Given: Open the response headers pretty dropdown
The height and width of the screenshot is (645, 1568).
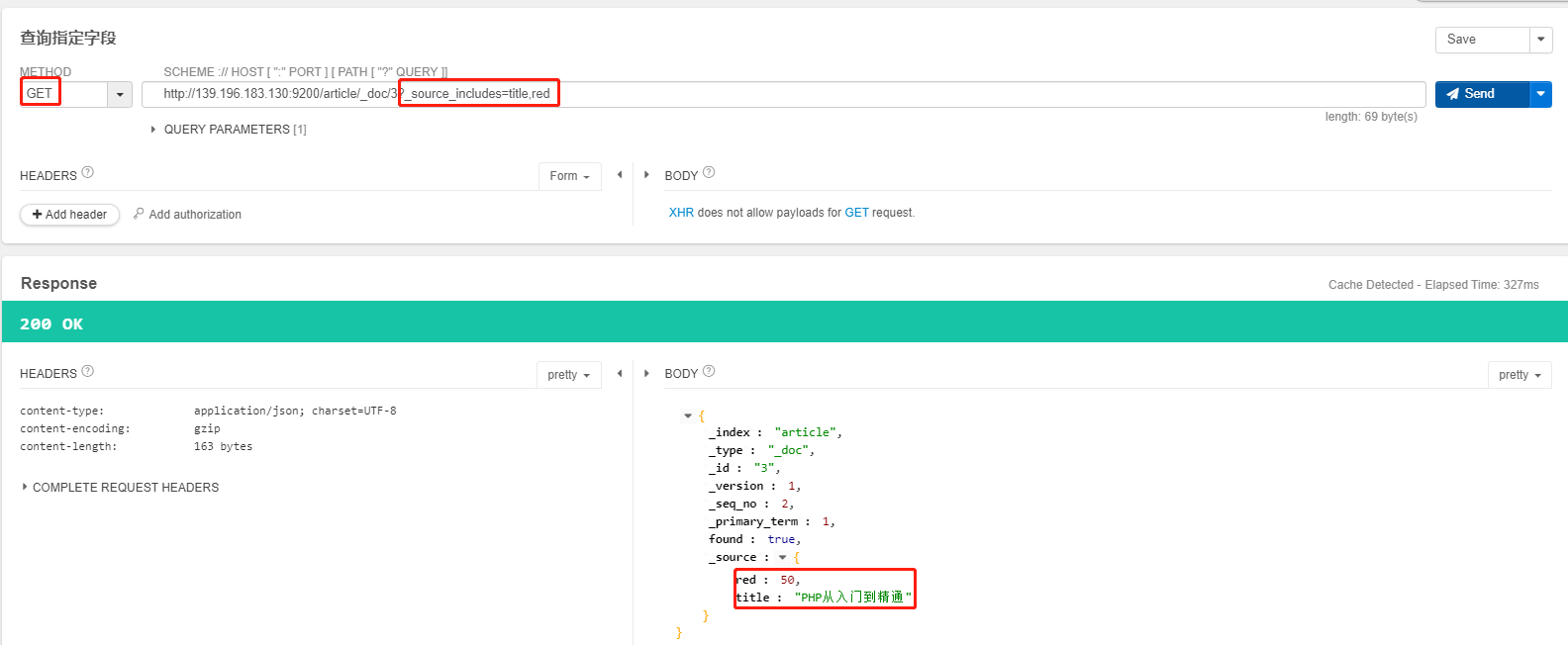Looking at the screenshot, I should [569, 375].
